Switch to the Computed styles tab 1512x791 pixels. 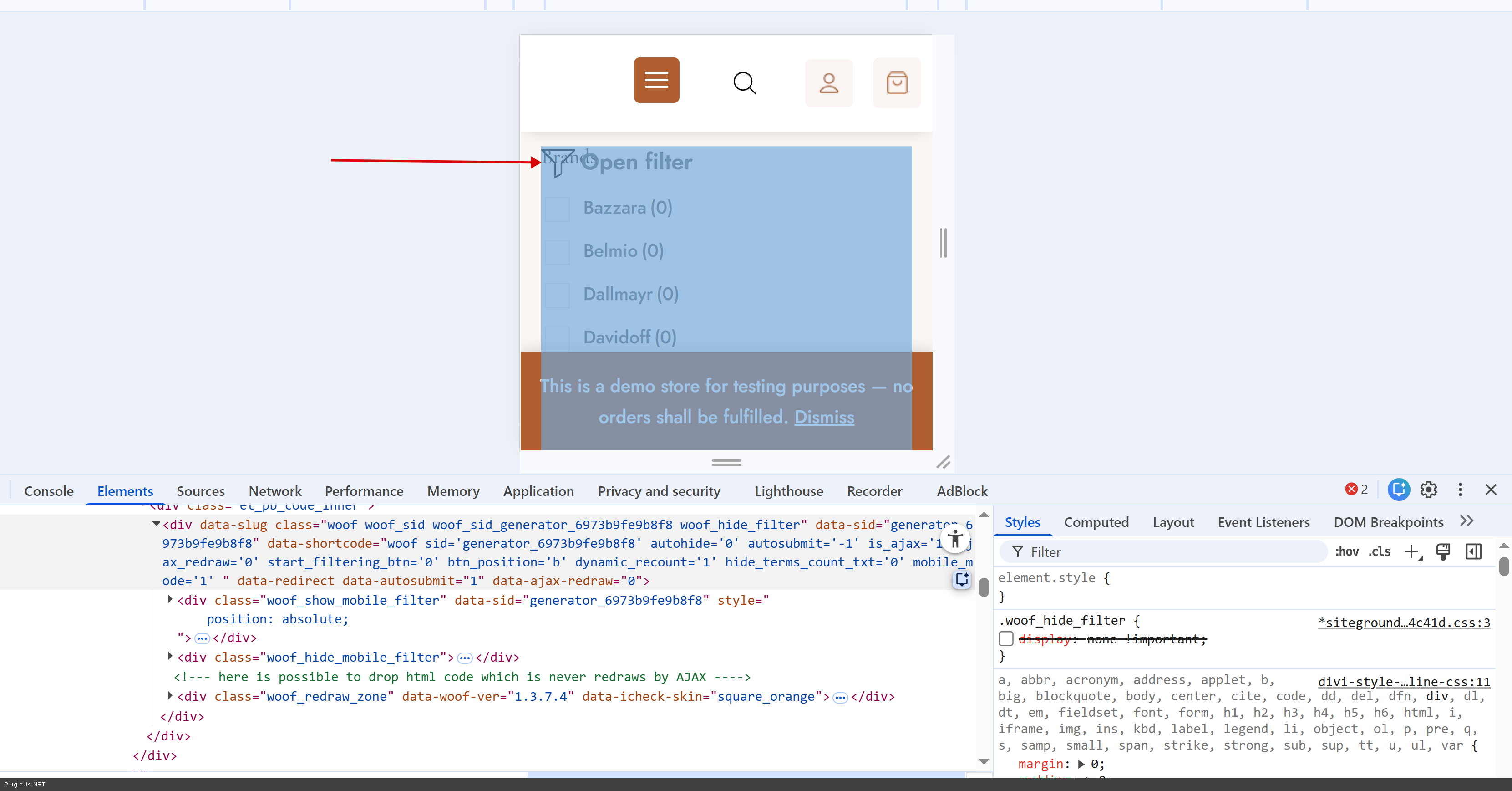1096,522
